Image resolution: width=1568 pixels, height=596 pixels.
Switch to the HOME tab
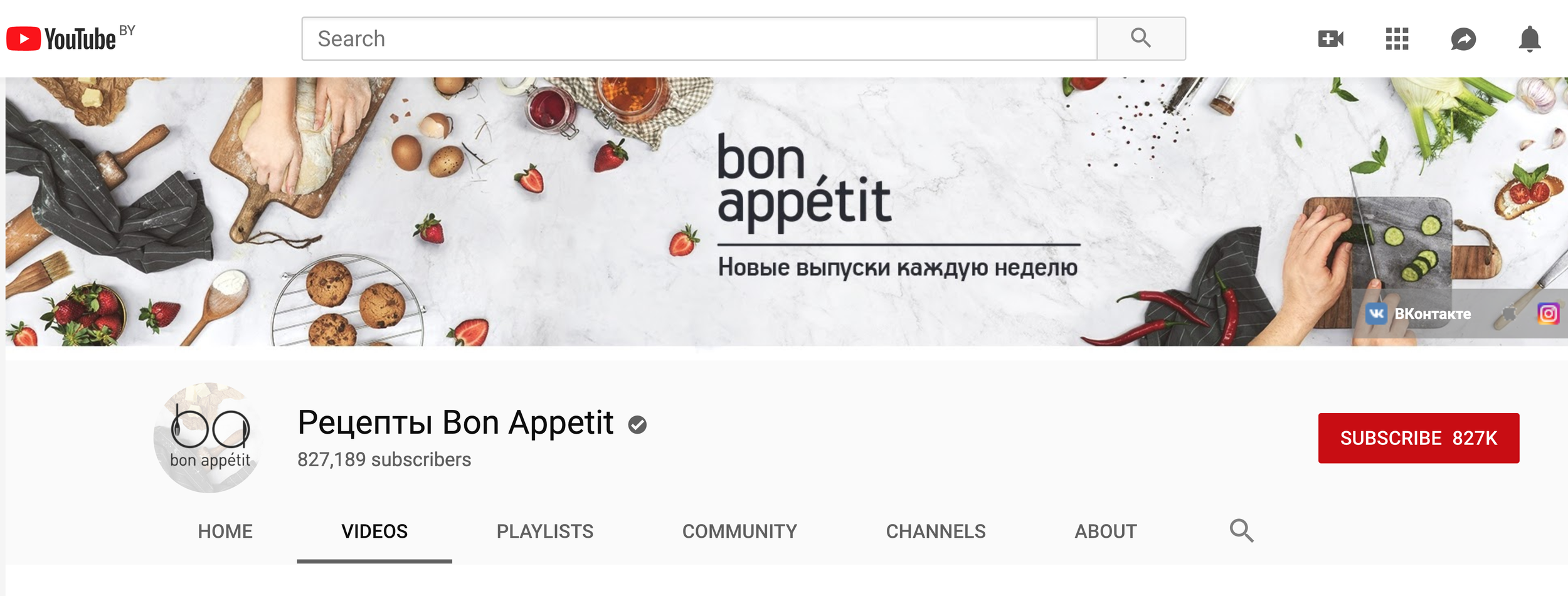(225, 531)
